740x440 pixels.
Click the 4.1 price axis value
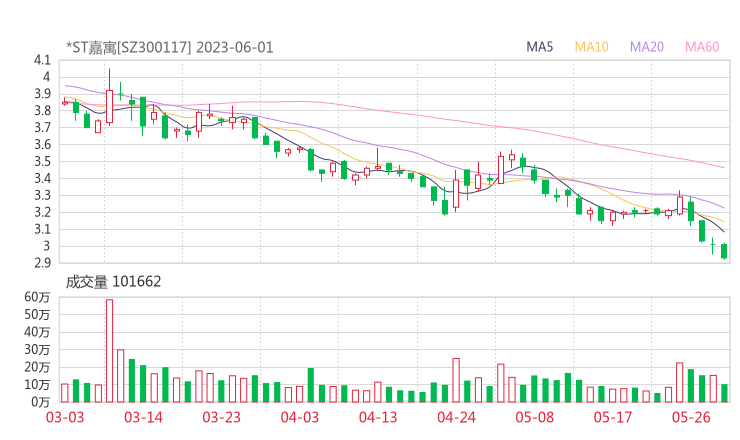pyautogui.click(x=42, y=60)
